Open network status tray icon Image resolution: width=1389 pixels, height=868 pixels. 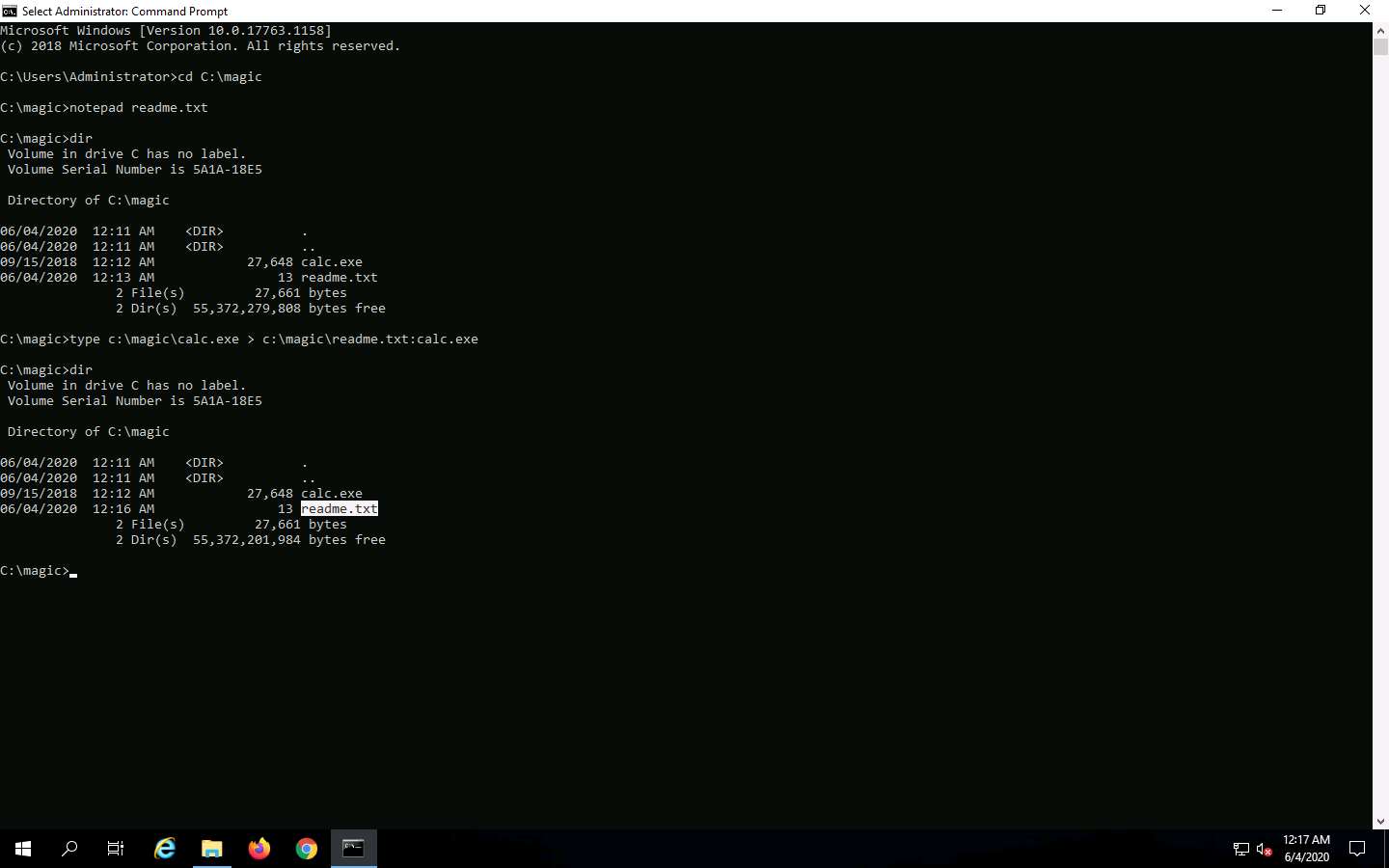[1241, 850]
